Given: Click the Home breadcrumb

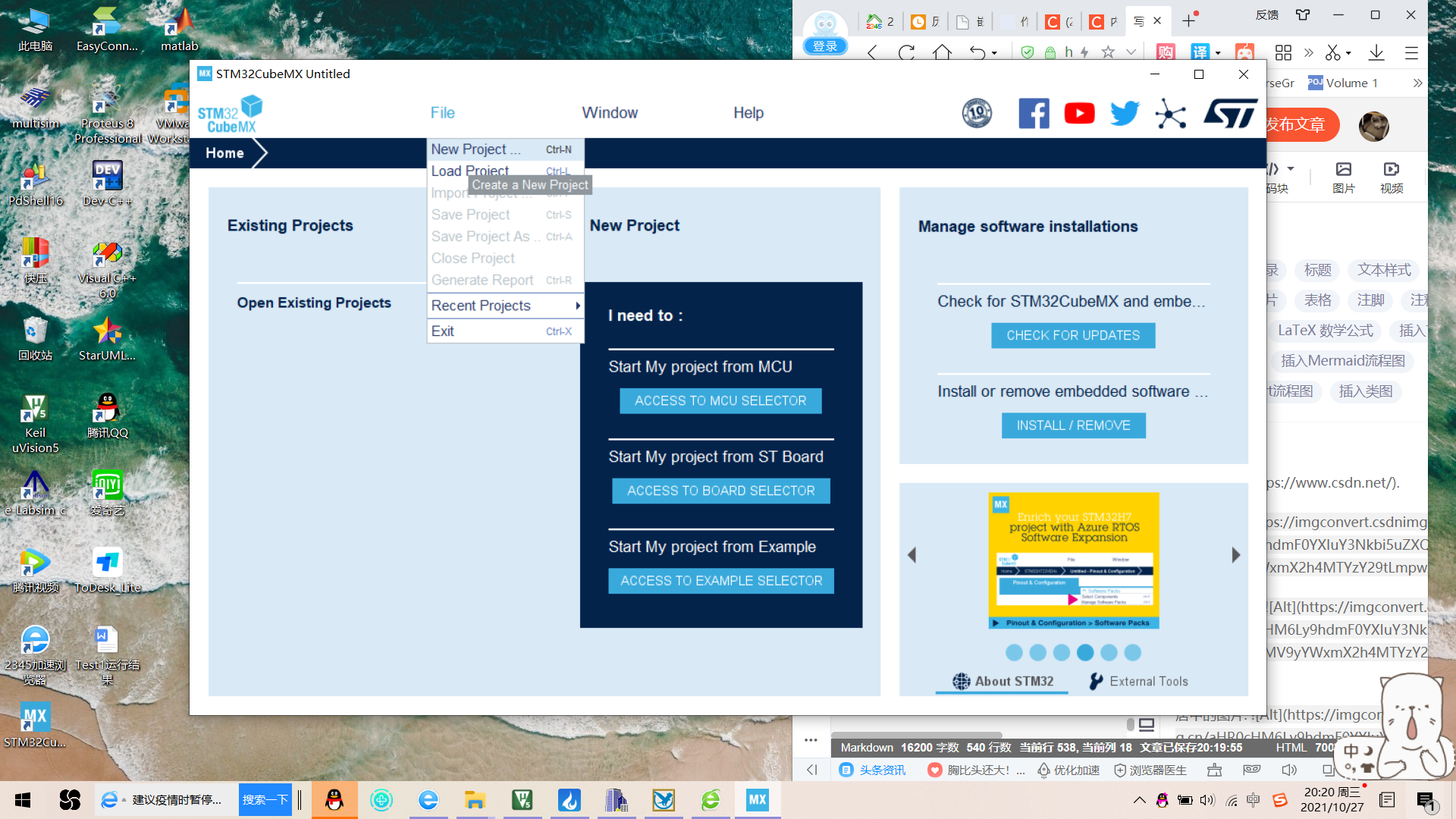Looking at the screenshot, I should [224, 153].
